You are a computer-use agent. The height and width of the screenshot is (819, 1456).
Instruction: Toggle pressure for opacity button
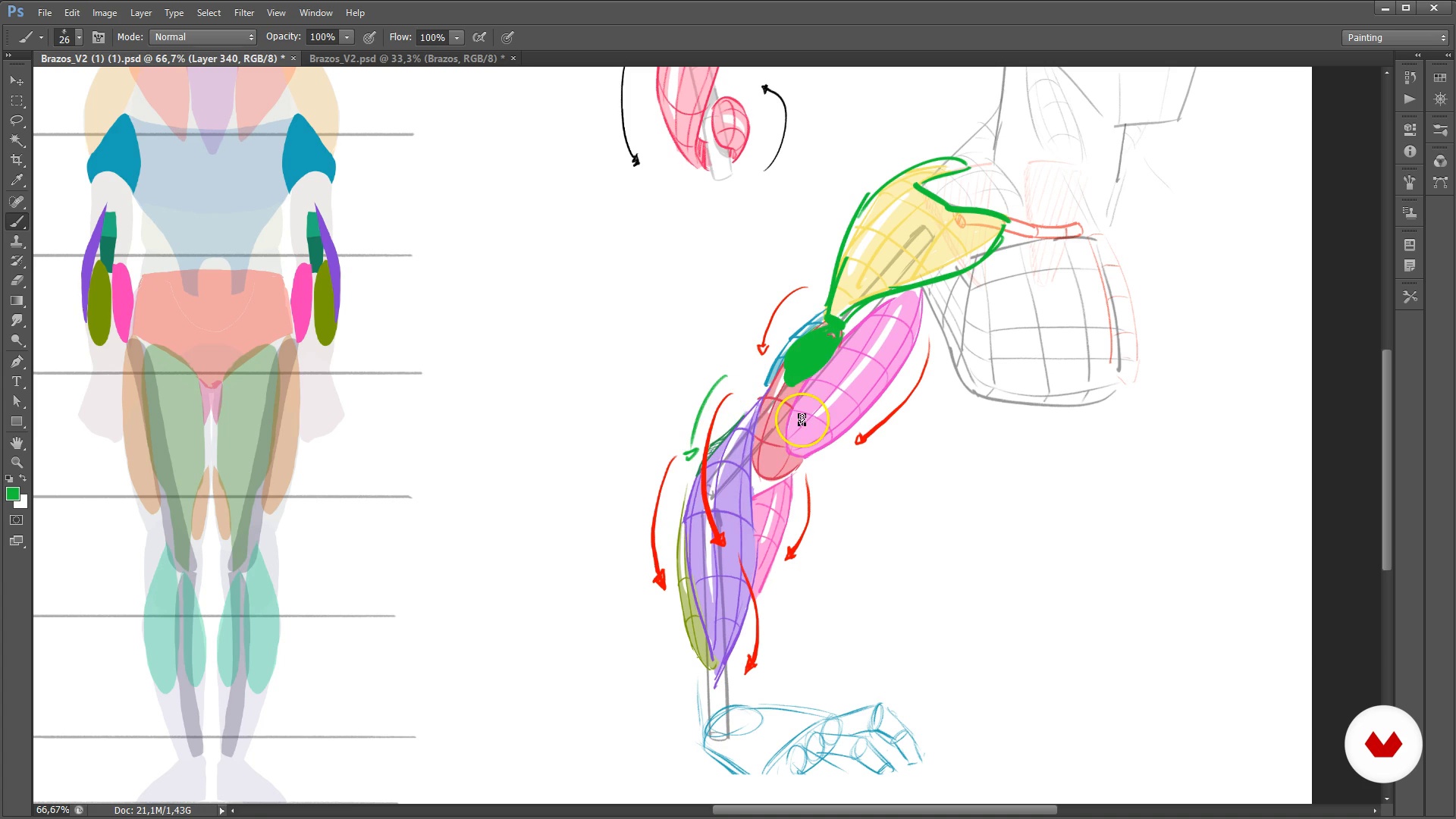coord(369,37)
